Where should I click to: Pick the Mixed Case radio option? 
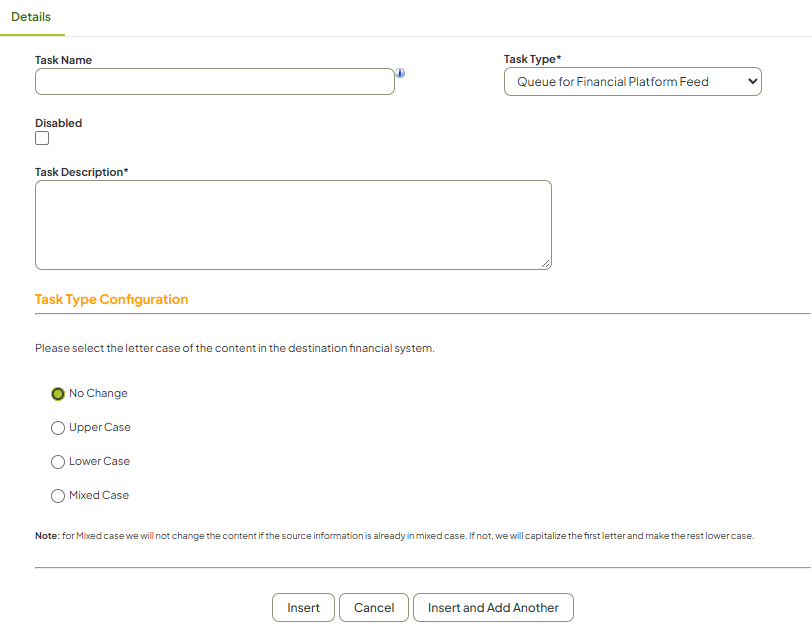point(57,496)
